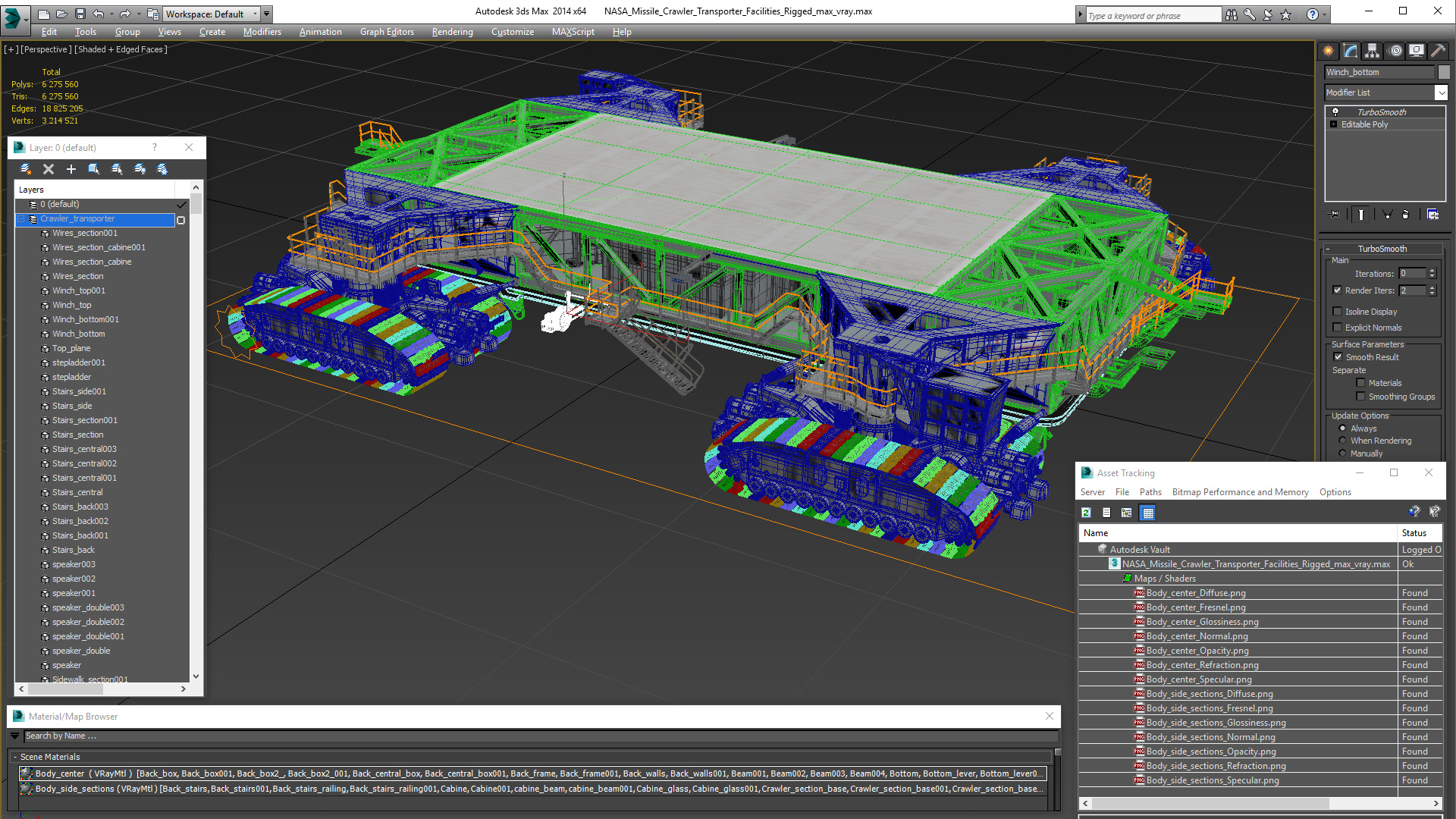The image size is (1456, 819).
Task: Open the Graph Editors menu
Action: 387,32
